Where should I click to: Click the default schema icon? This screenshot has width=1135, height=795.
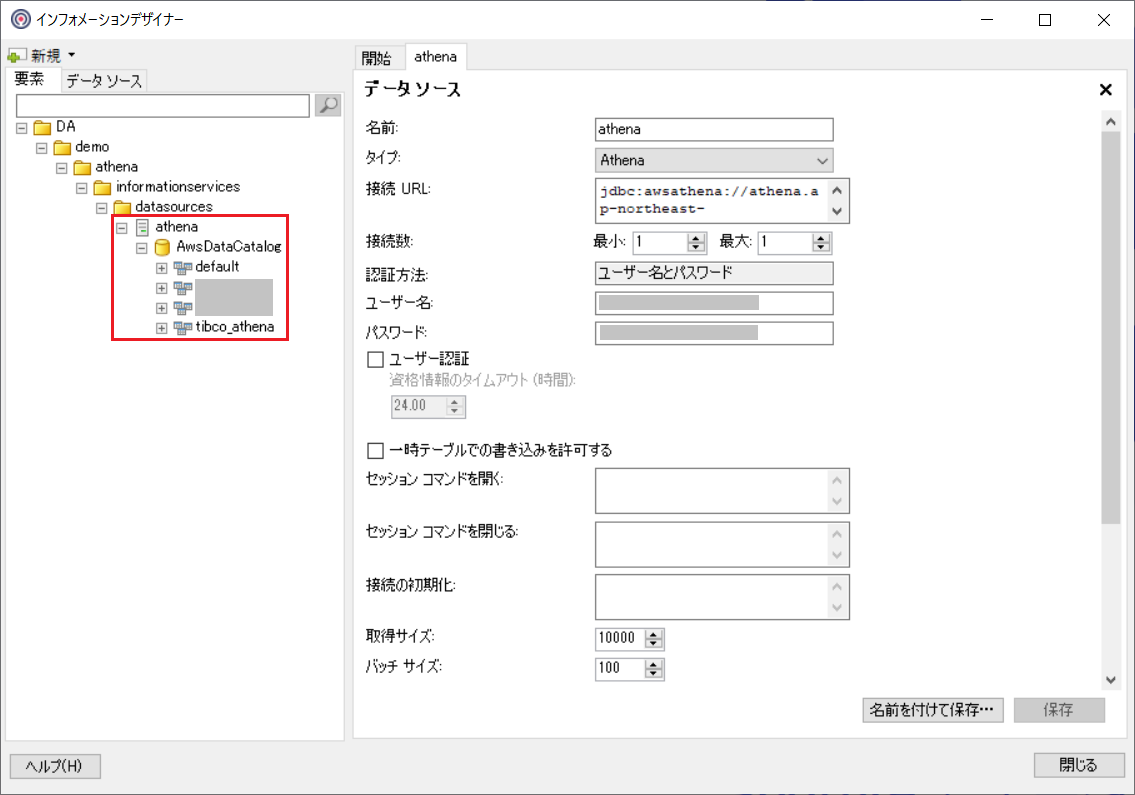(182, 268)
